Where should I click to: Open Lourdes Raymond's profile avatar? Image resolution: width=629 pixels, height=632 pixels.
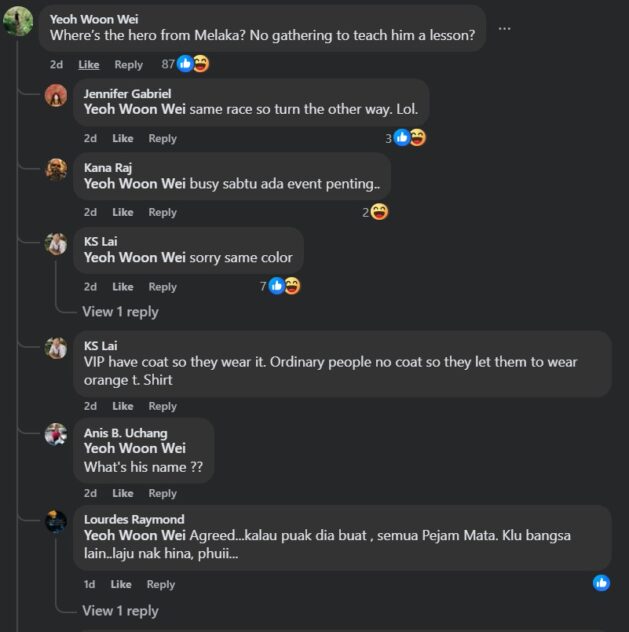coord(56,521)
